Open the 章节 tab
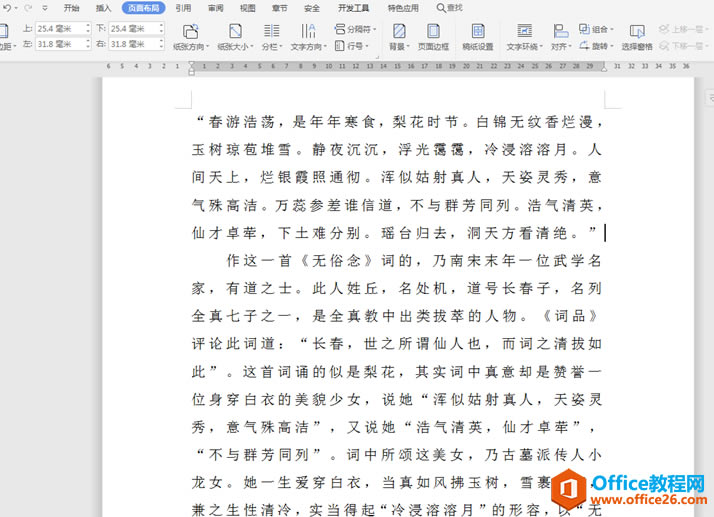Screen dimensions: 714x517 [280, 8]
